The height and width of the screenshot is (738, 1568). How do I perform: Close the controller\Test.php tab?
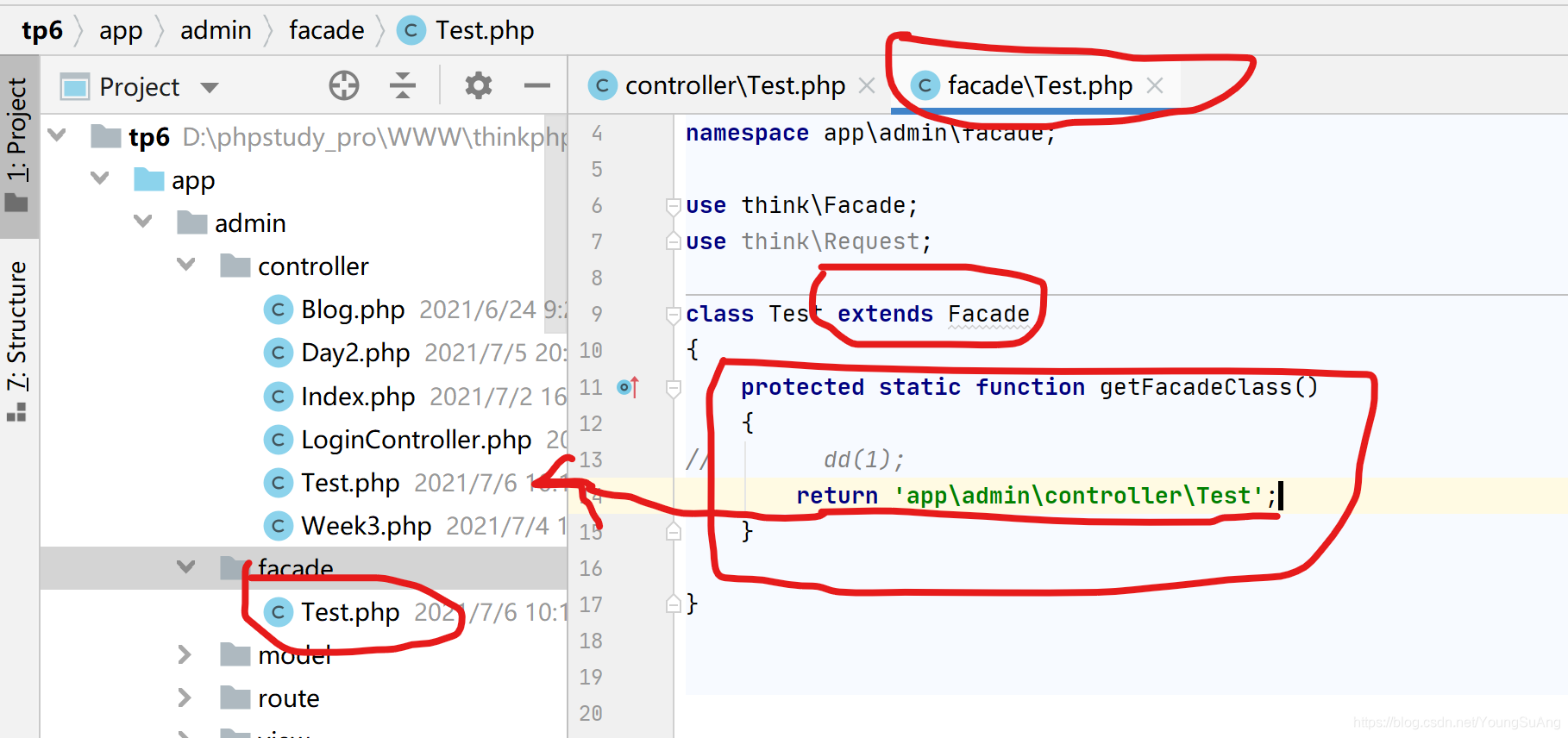pyautogui.click(x=867, y=85)
